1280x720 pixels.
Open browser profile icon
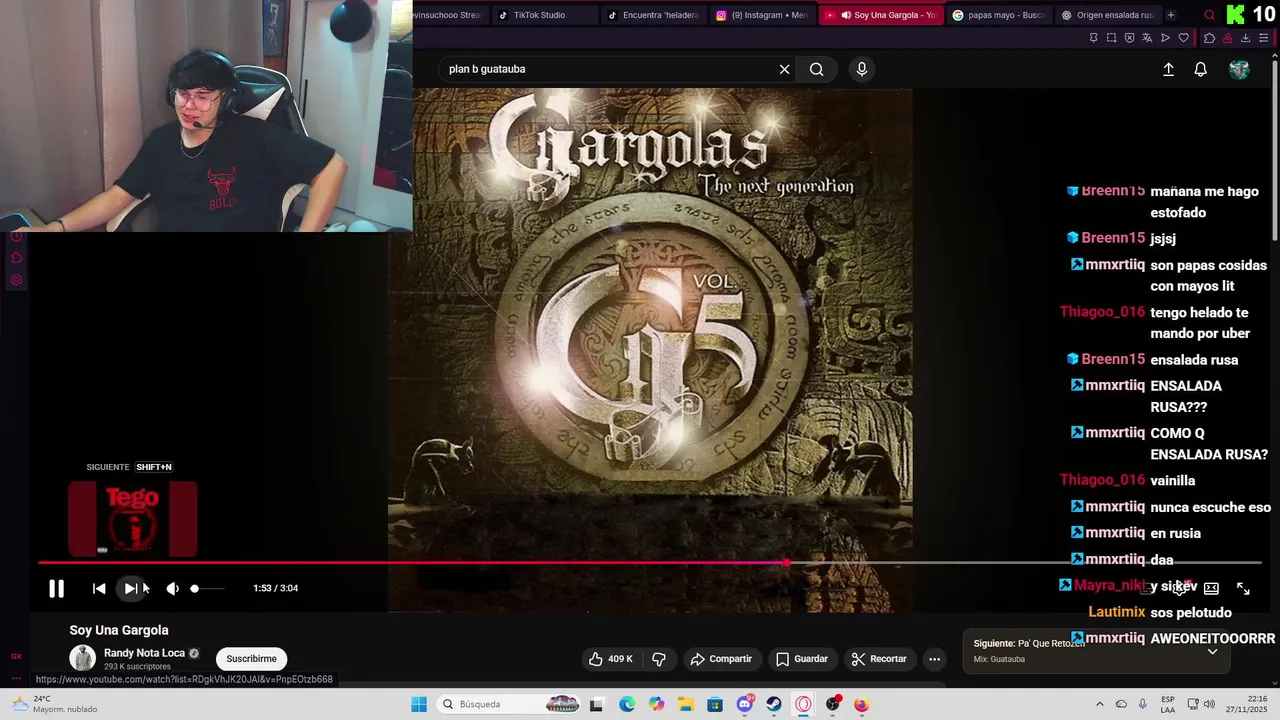pyautogui.click(x=1227, y=38)
